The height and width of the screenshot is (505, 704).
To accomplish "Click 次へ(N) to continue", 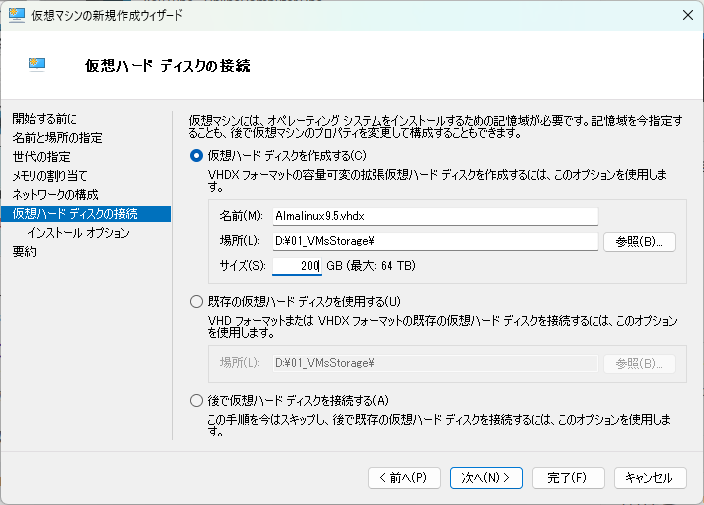I will pos(486,478).
